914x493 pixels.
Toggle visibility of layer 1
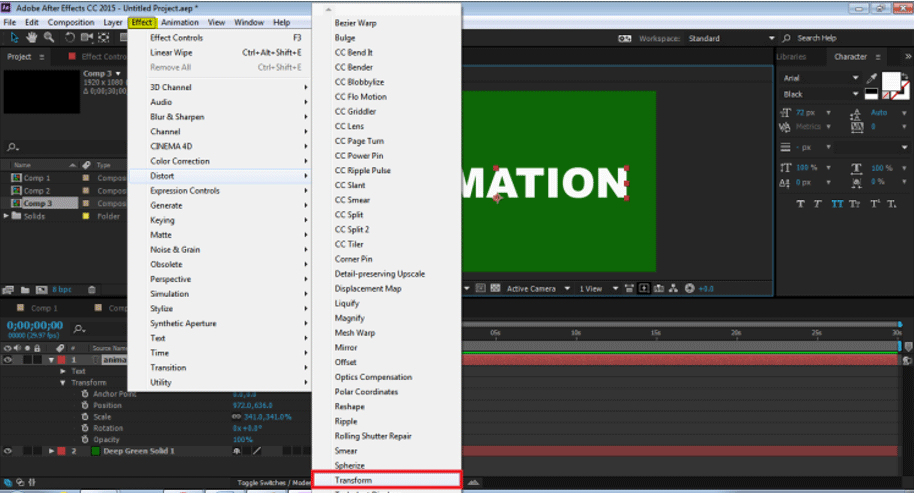[x=8, y=360]
